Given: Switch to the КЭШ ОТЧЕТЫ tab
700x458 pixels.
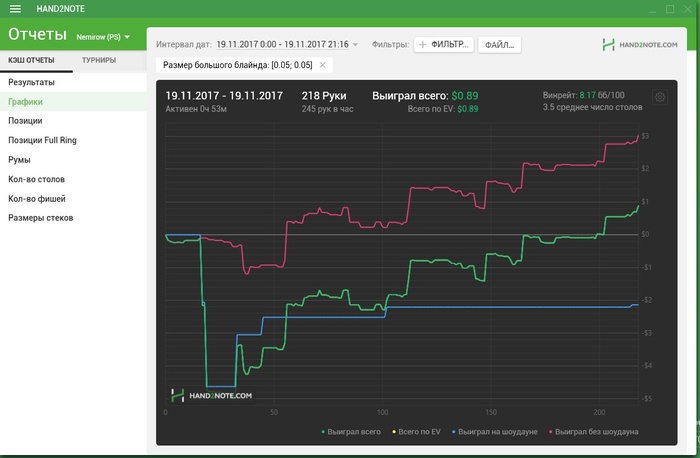Looking at the screenshot, I should (31, 60).
